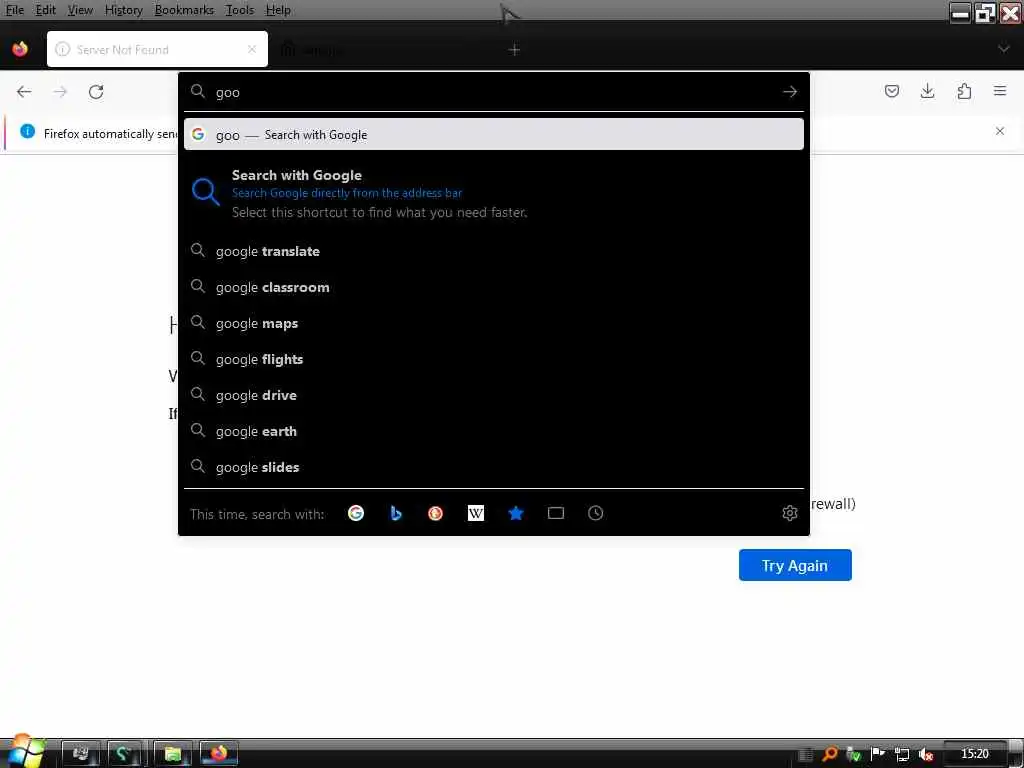Search open Tabs using the tab icon
The height and width of the screenshot is (768, 1024).
point(556,513)
